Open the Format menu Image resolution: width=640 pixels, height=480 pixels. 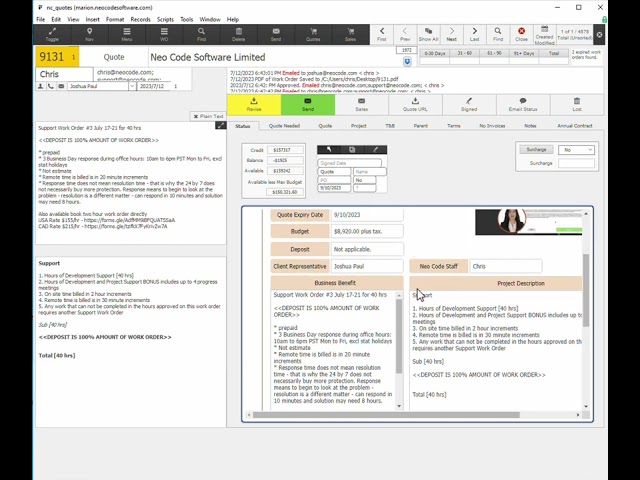click(x=115, y=19)
